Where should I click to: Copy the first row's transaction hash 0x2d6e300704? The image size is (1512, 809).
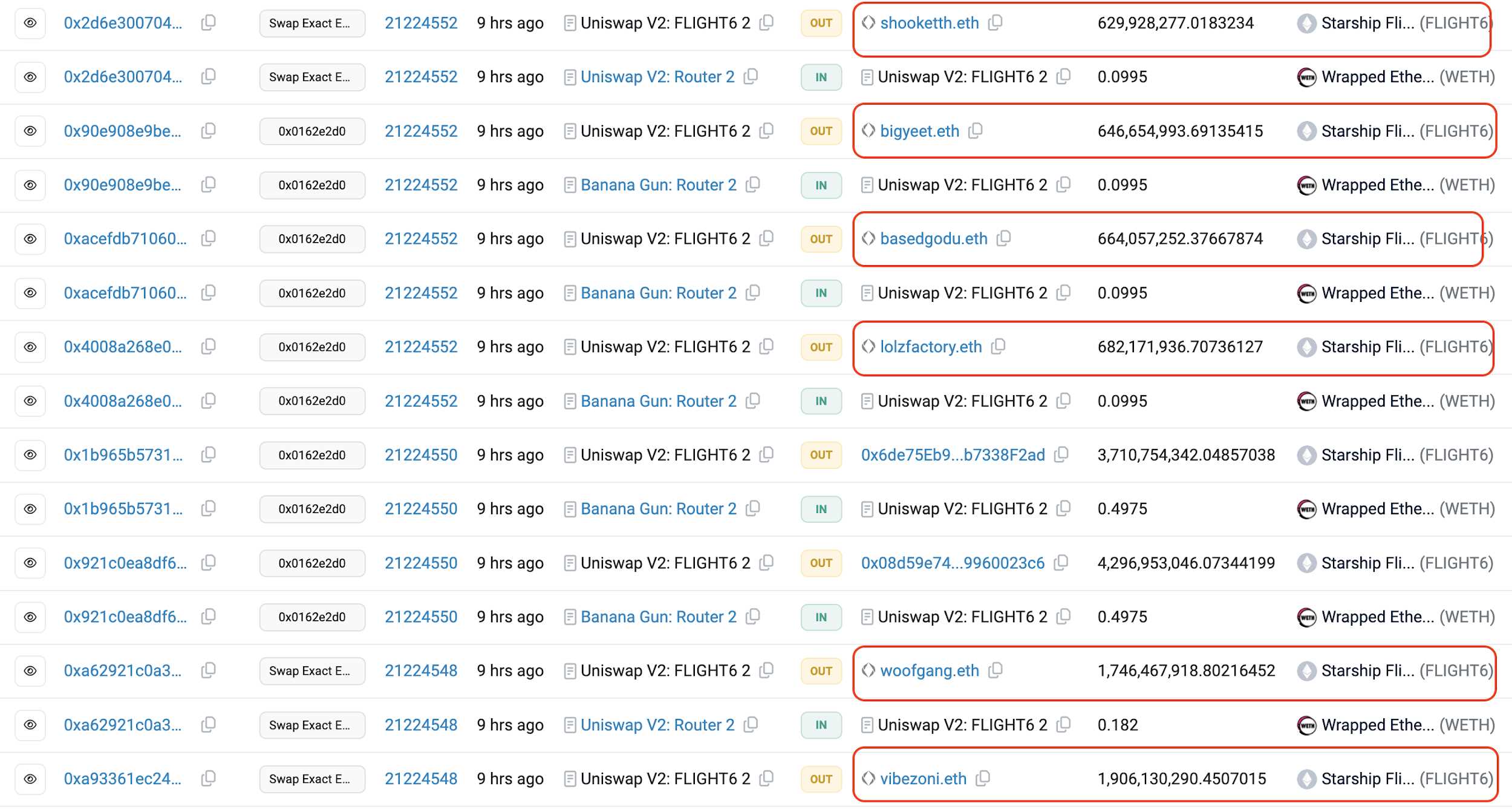point(209,23)
